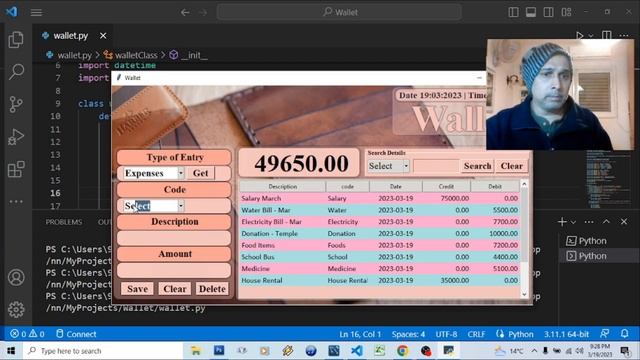640x360 pixels.
Task: Select interpreter 3.11.1 64-bit
Action: (x=566, y=334)
